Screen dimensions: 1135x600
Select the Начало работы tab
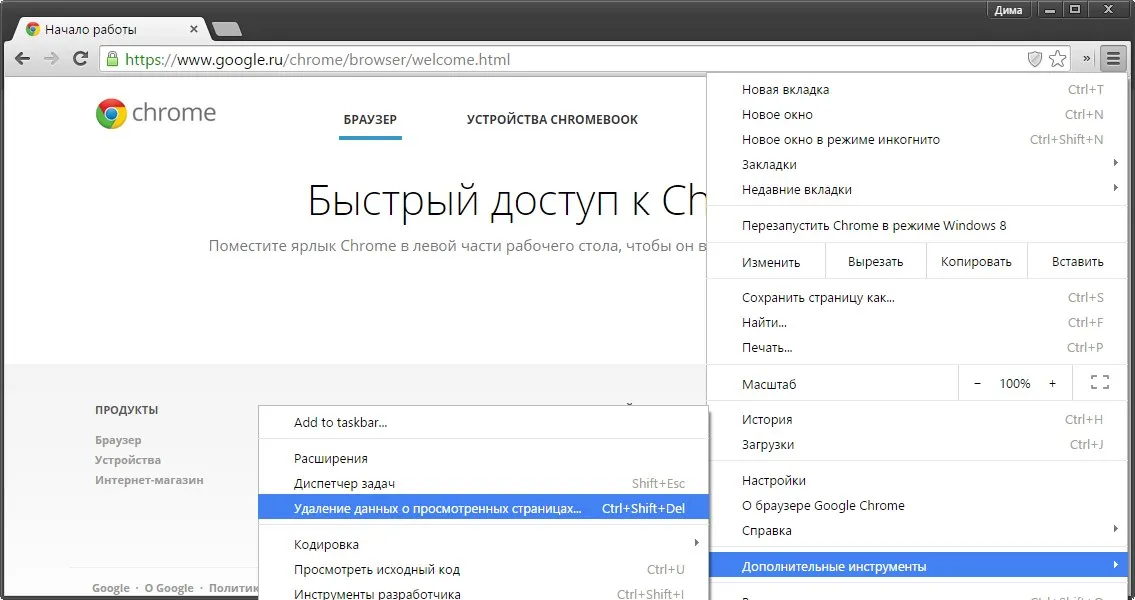pyautogui.click(x=109, y=30)
